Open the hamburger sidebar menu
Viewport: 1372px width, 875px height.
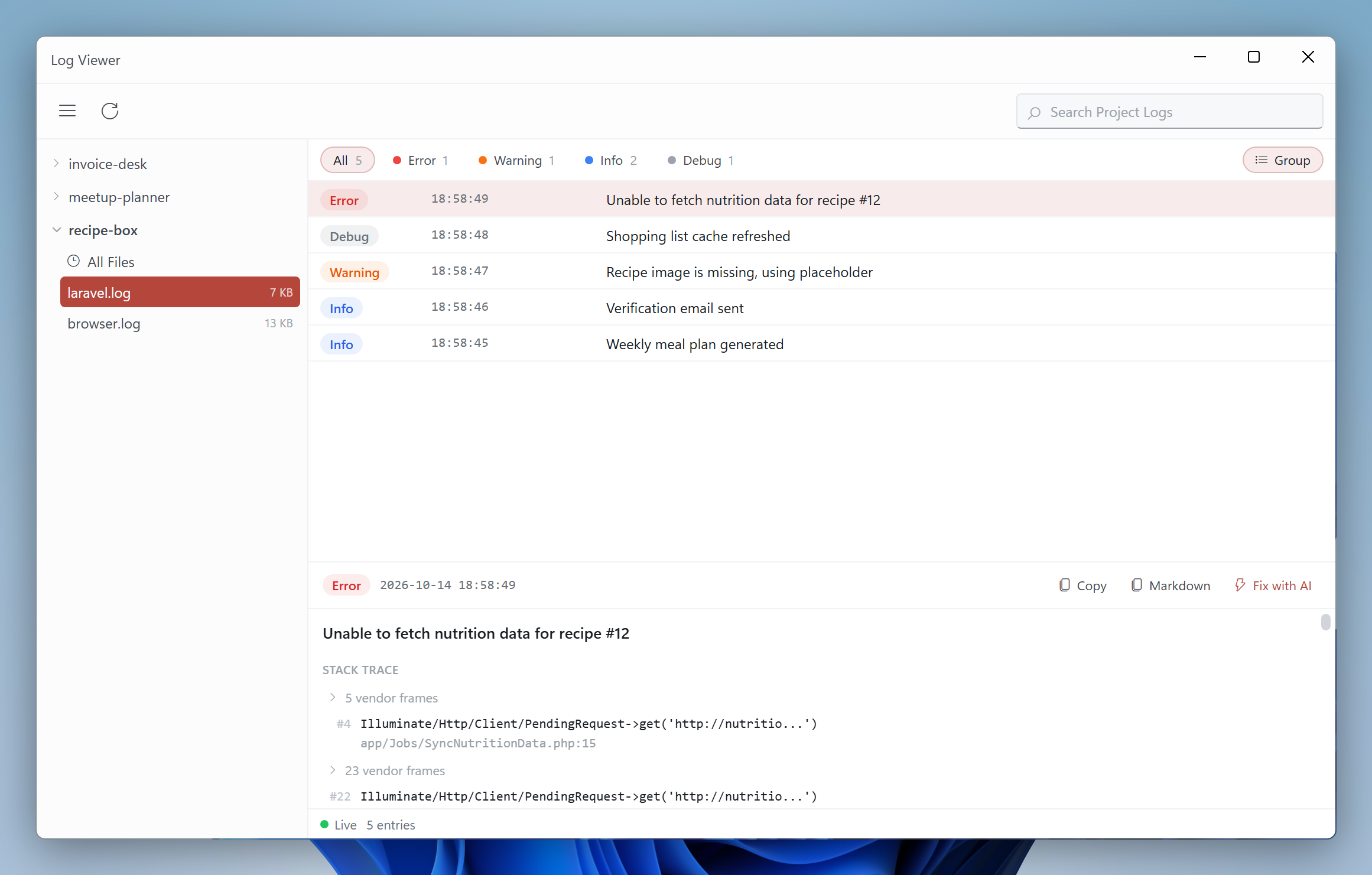coord(67,111)
